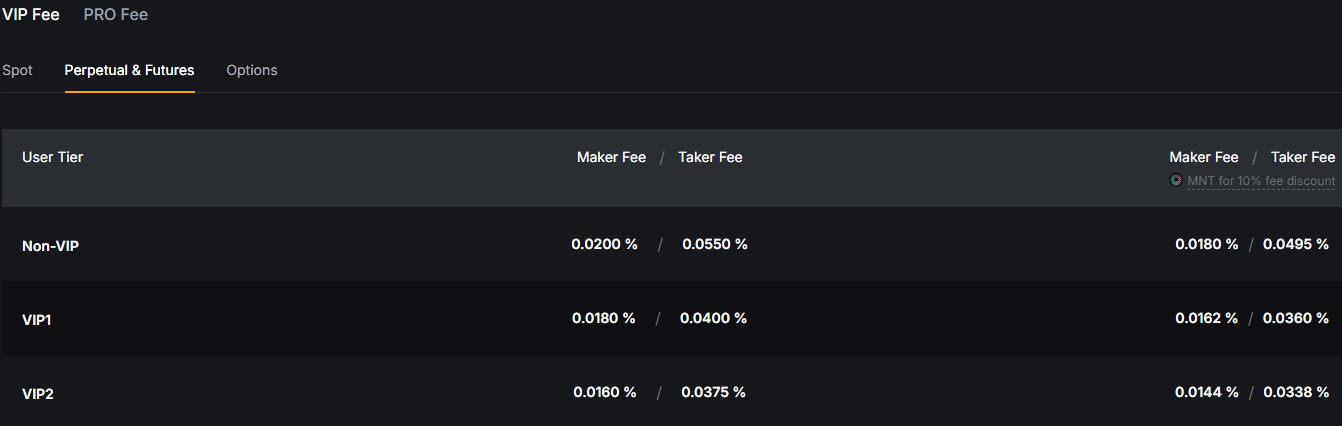Click VIP2 discounted taker fee 0.0338 %
Screen dimensions: 1342x426
click(x=1296, y=392)
